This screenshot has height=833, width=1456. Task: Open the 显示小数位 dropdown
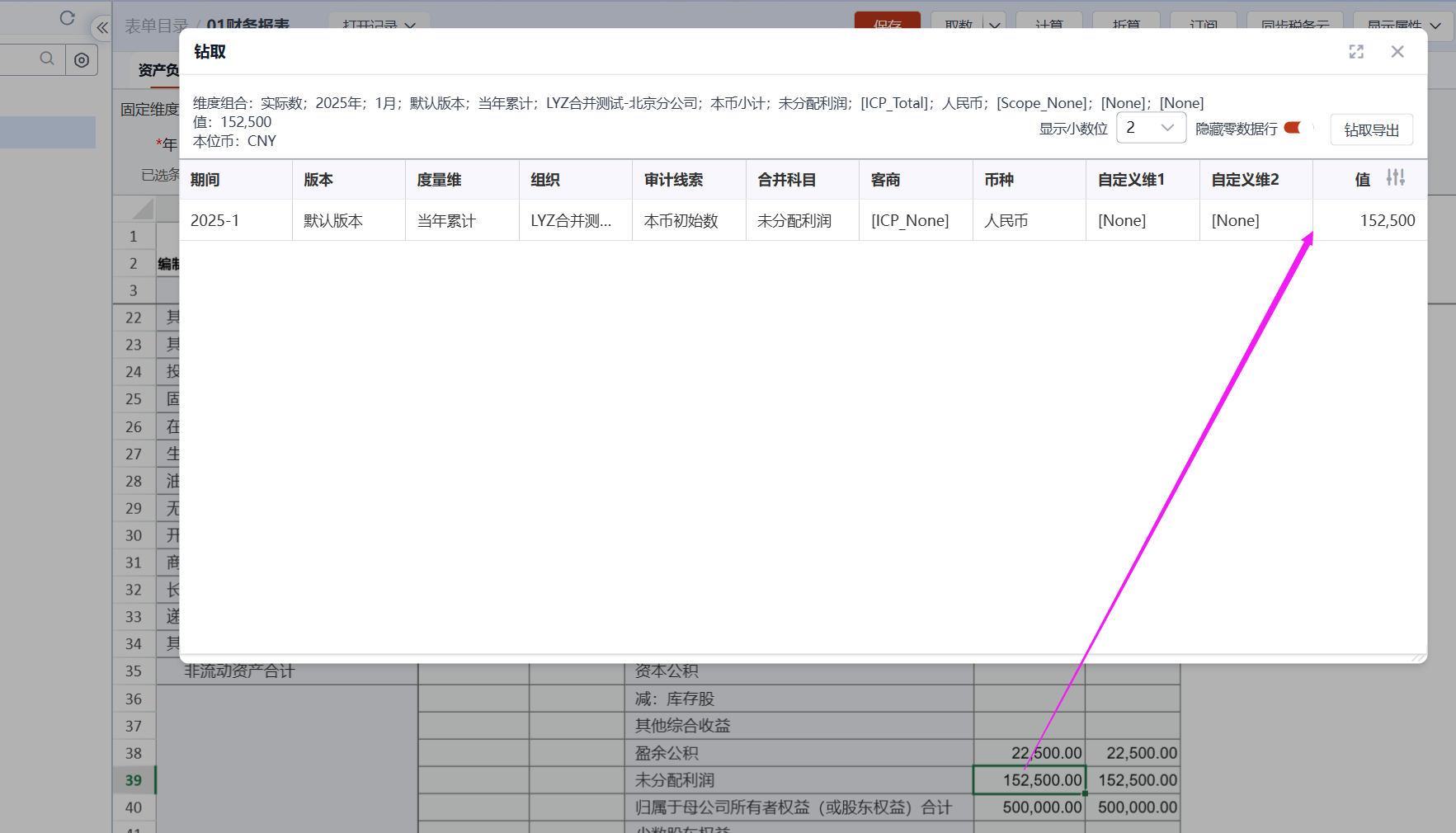1151,128
